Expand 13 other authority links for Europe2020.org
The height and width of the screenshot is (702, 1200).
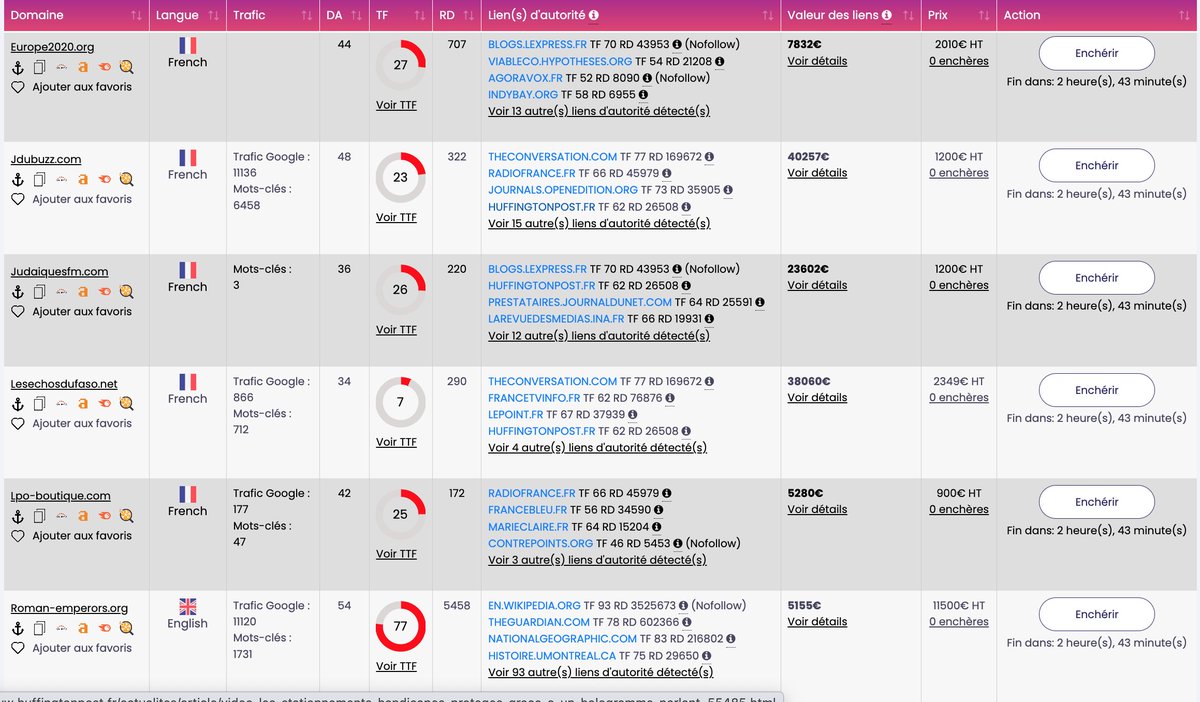[x=599, y=111]
